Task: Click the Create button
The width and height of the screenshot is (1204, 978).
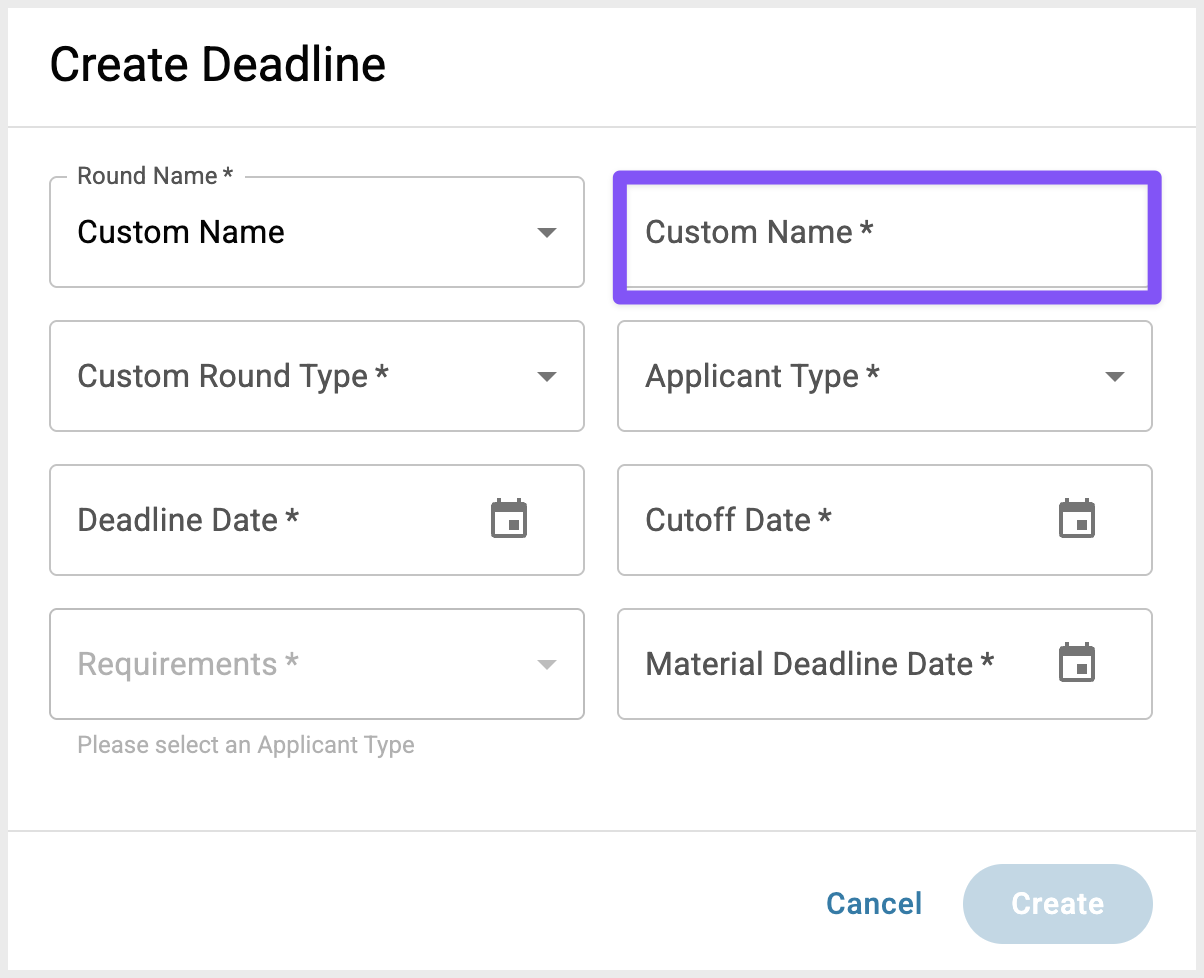Action: (x=1058, y=904)
